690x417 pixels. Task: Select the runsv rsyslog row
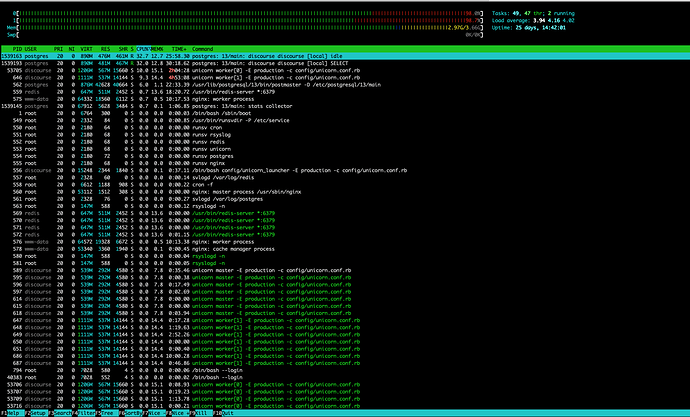345,135
